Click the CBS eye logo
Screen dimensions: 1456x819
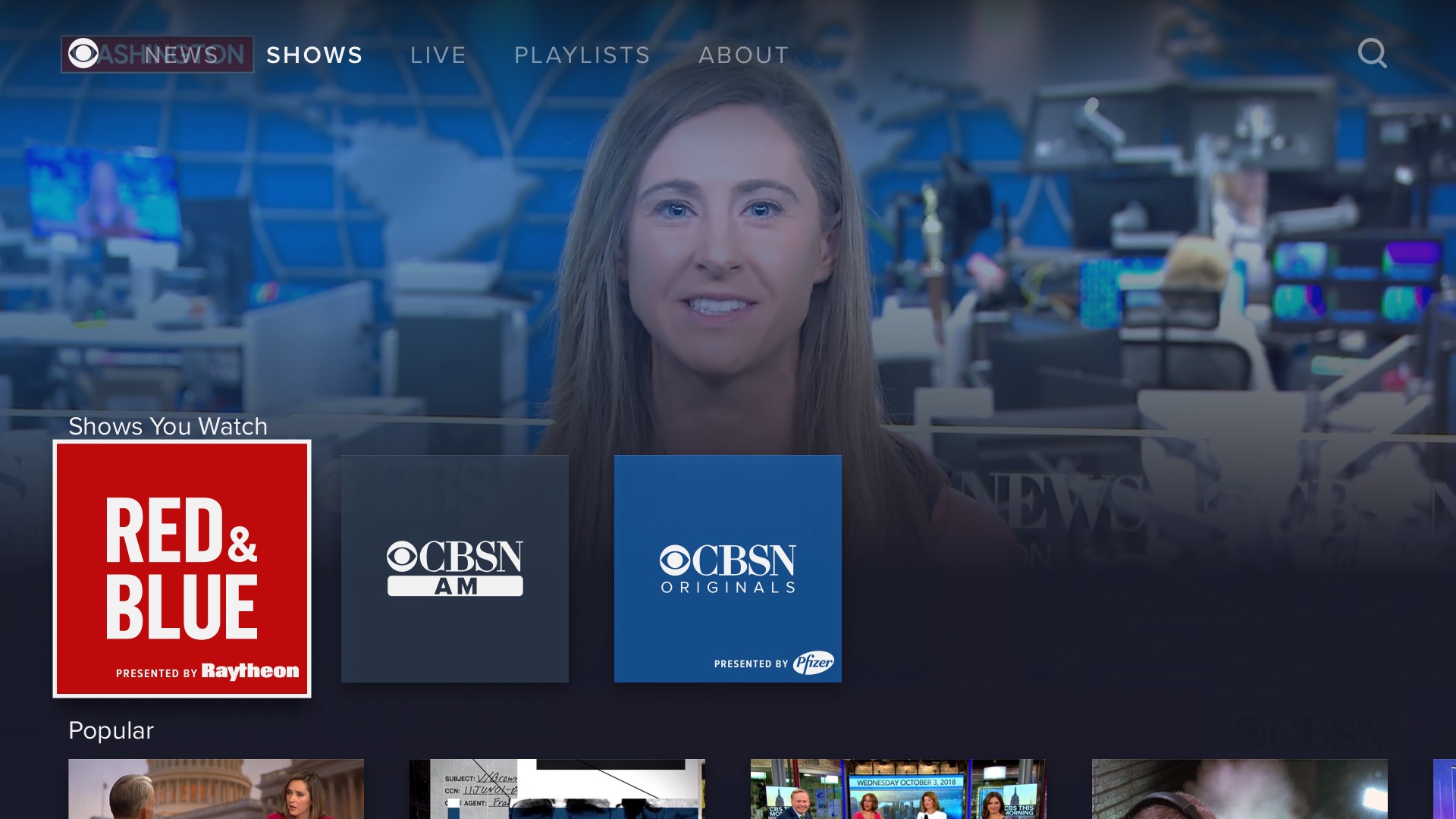pos(83,54)
